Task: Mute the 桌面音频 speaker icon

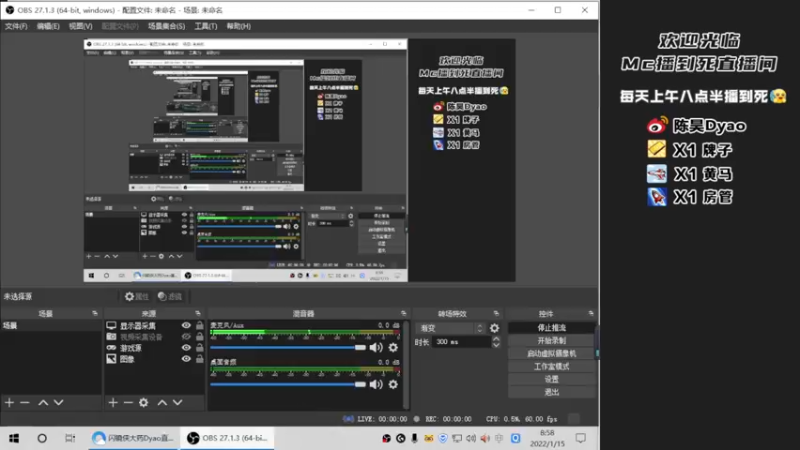Action: pos(376,384)
